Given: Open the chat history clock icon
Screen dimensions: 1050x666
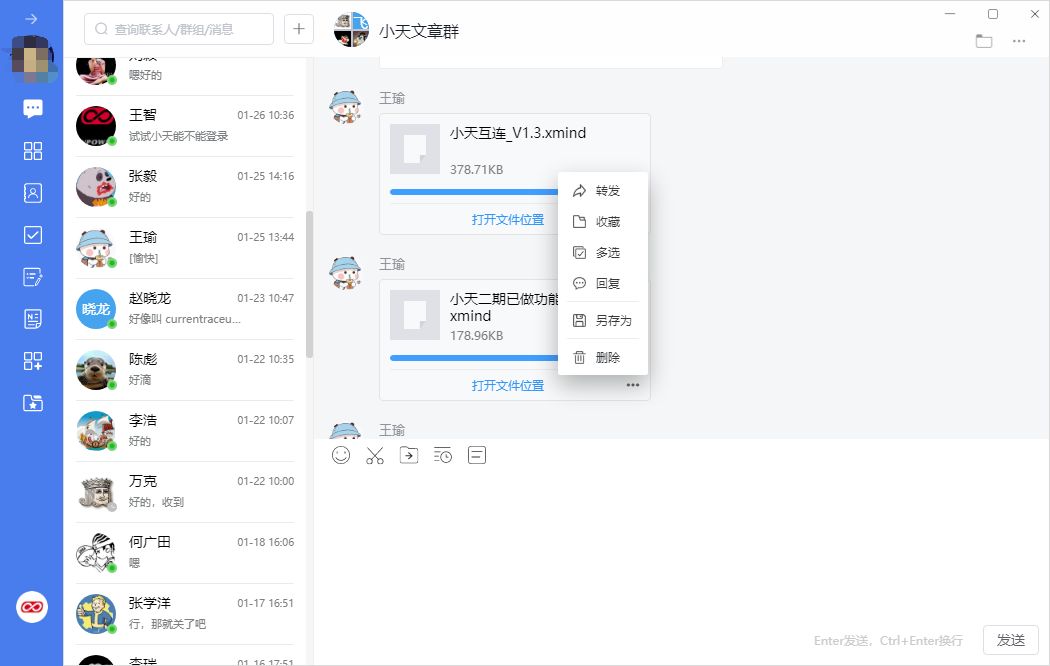Looking at the screenshot, I should [443, 456].
